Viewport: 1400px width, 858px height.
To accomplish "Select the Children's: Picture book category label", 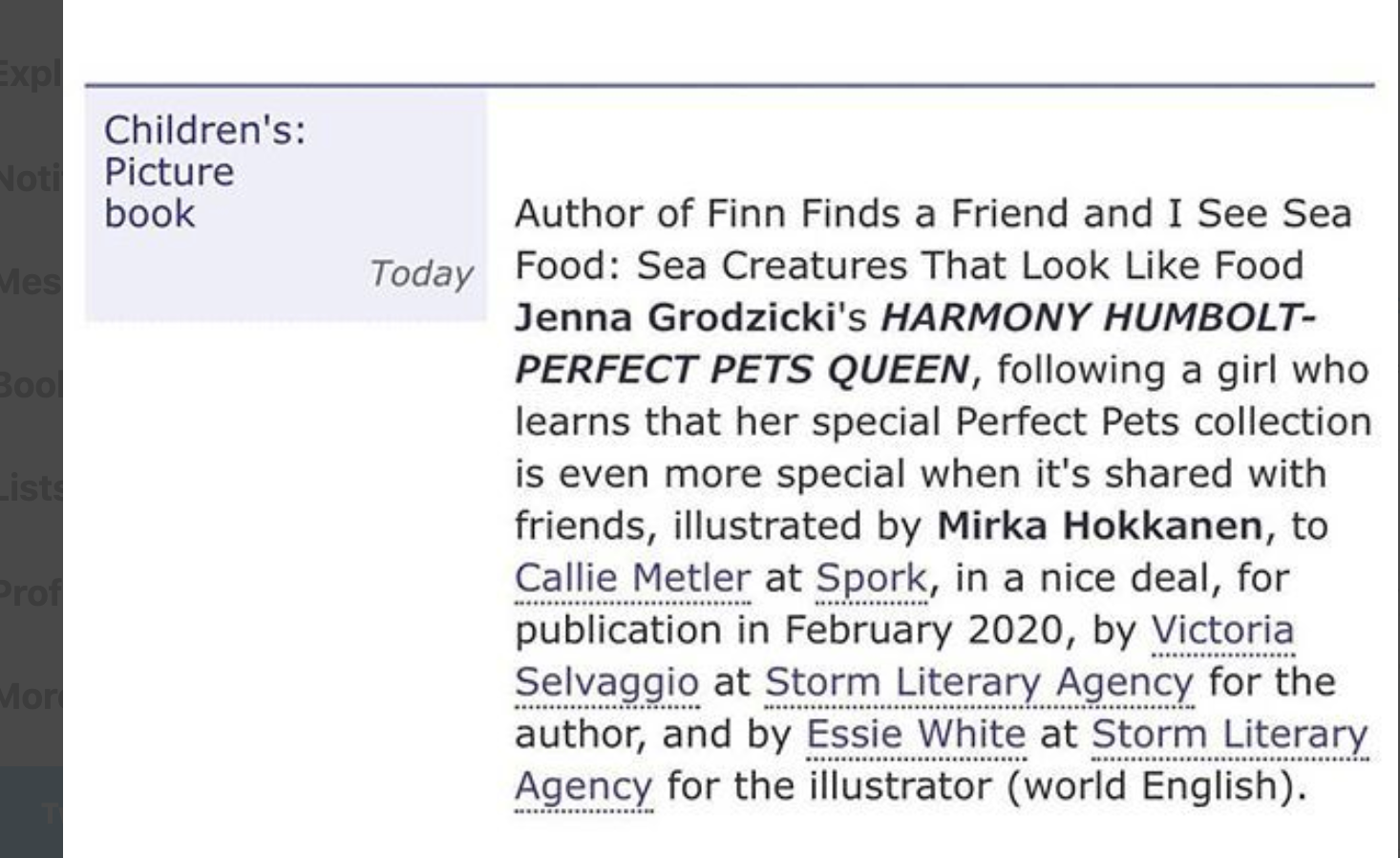I will (x=204, y=172).
